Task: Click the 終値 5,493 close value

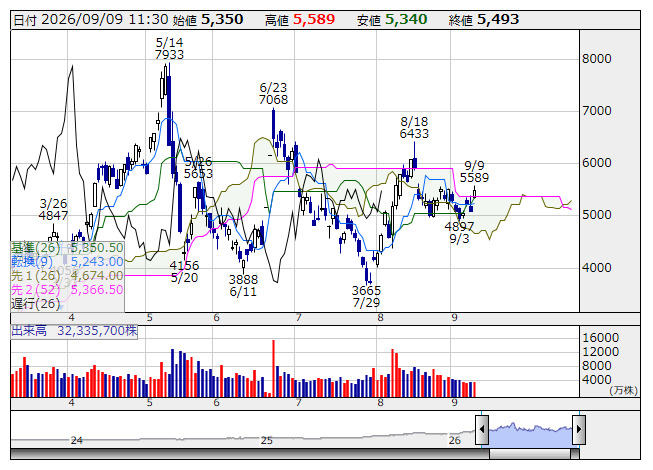Action: [x=484, y=20]
